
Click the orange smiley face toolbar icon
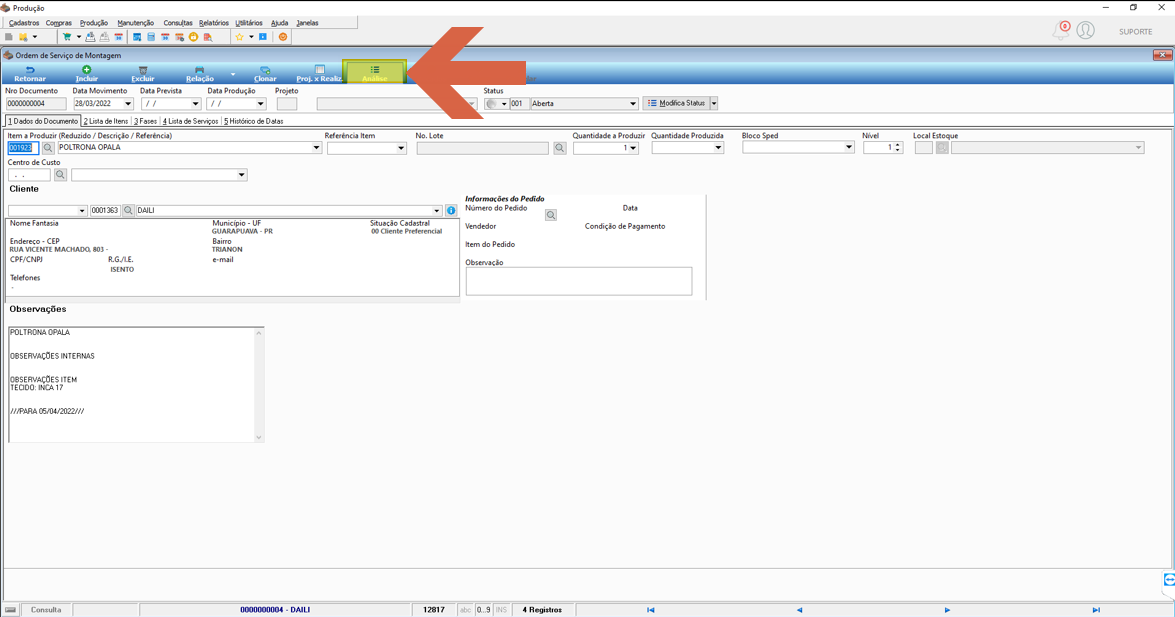pyautogui.click(x=283, y=37)
